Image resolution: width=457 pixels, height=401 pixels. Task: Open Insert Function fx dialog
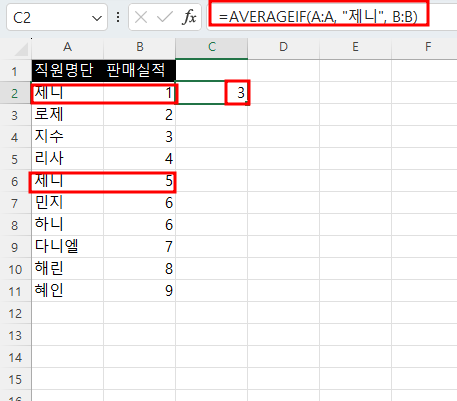189,17
